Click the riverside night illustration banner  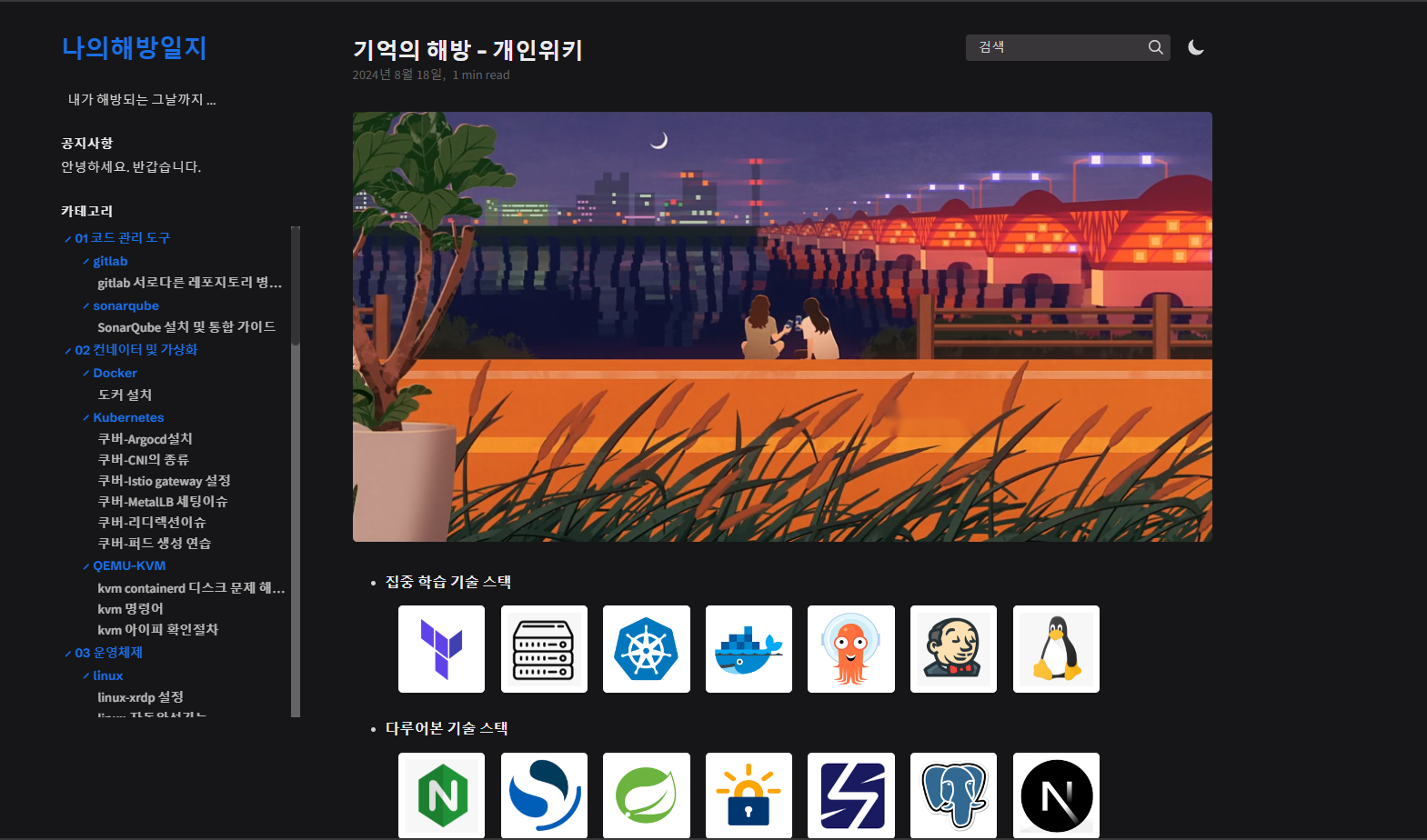[x=782, y=326]
